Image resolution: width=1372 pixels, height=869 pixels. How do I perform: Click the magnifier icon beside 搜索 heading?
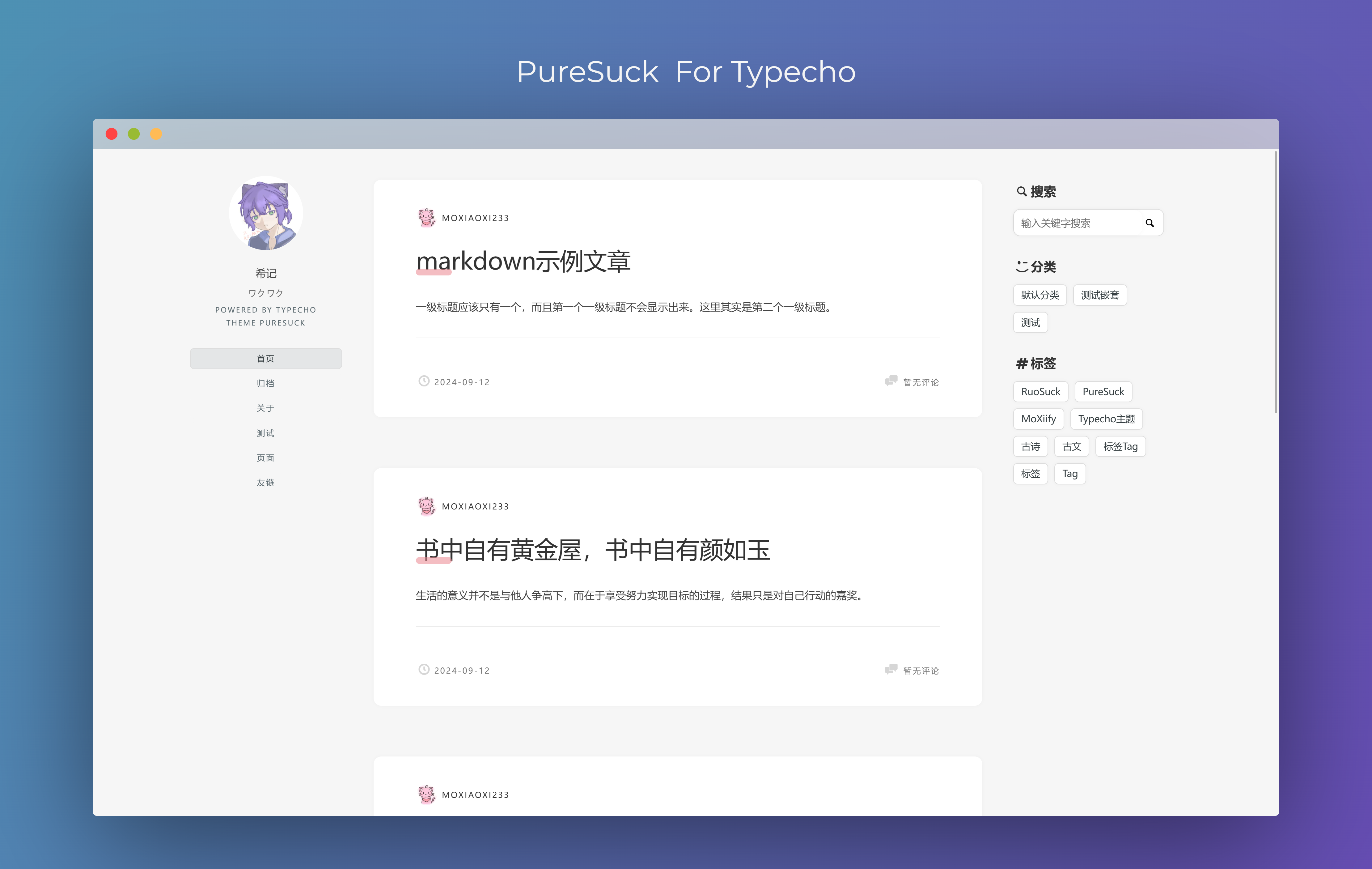pyautogui.click(x=1022, y=191)
